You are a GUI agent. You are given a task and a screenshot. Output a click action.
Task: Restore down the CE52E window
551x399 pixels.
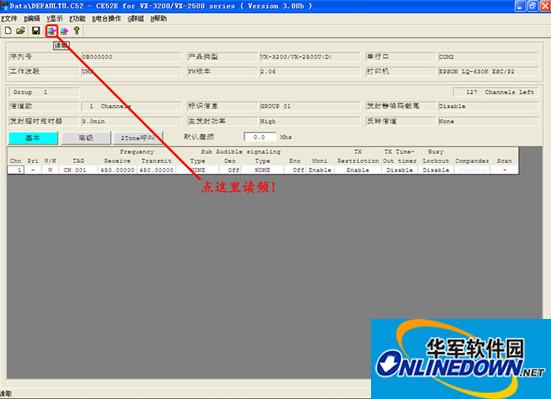click(x=532, y=6)
